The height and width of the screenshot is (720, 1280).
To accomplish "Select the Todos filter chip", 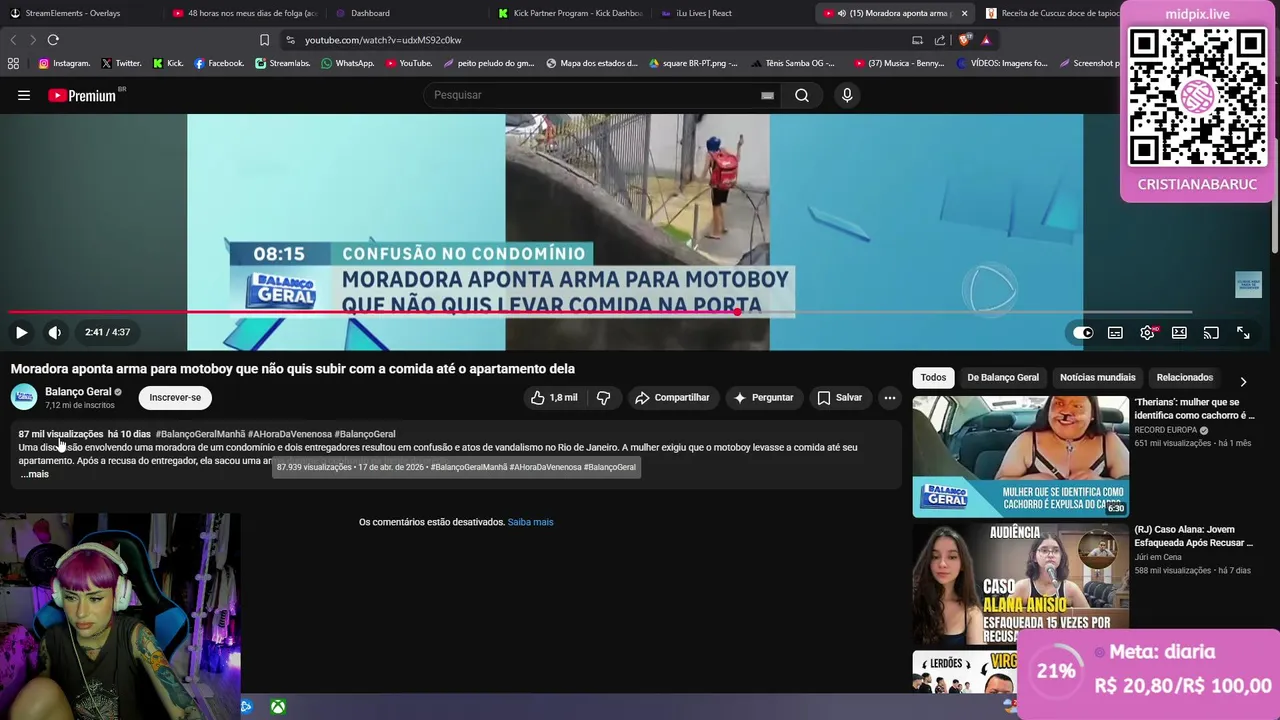I will [x=933, y=378].
